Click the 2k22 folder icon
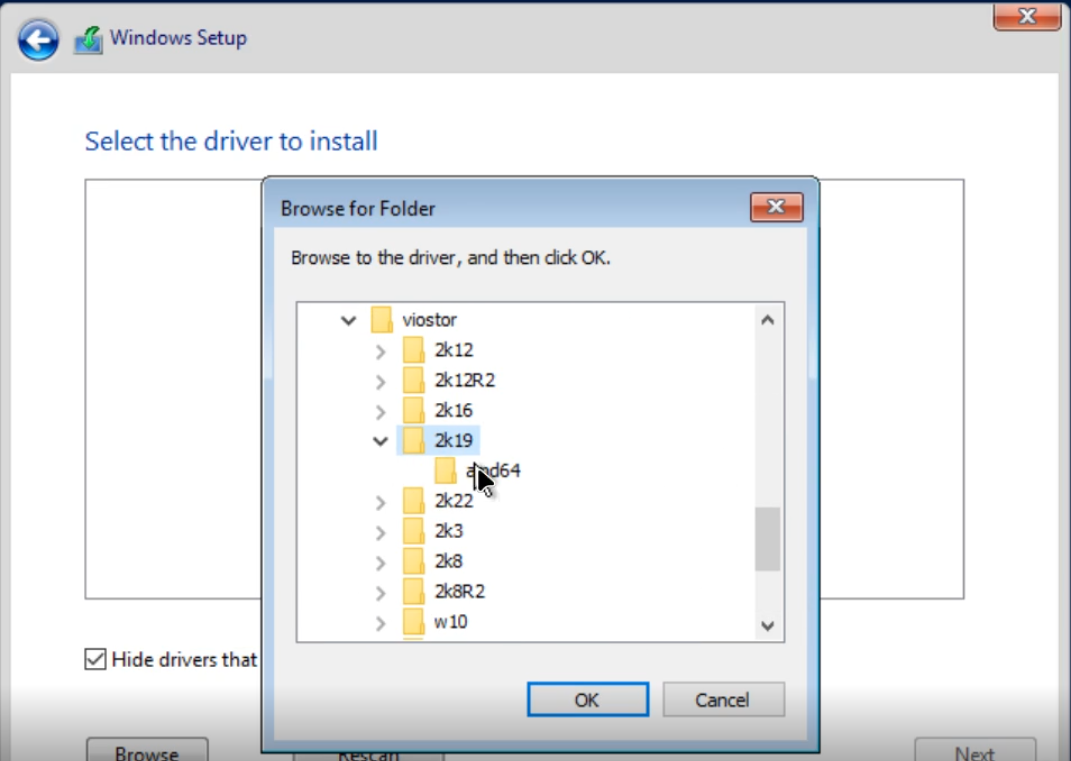1071x761 pixels. click(x=413, y=500)
